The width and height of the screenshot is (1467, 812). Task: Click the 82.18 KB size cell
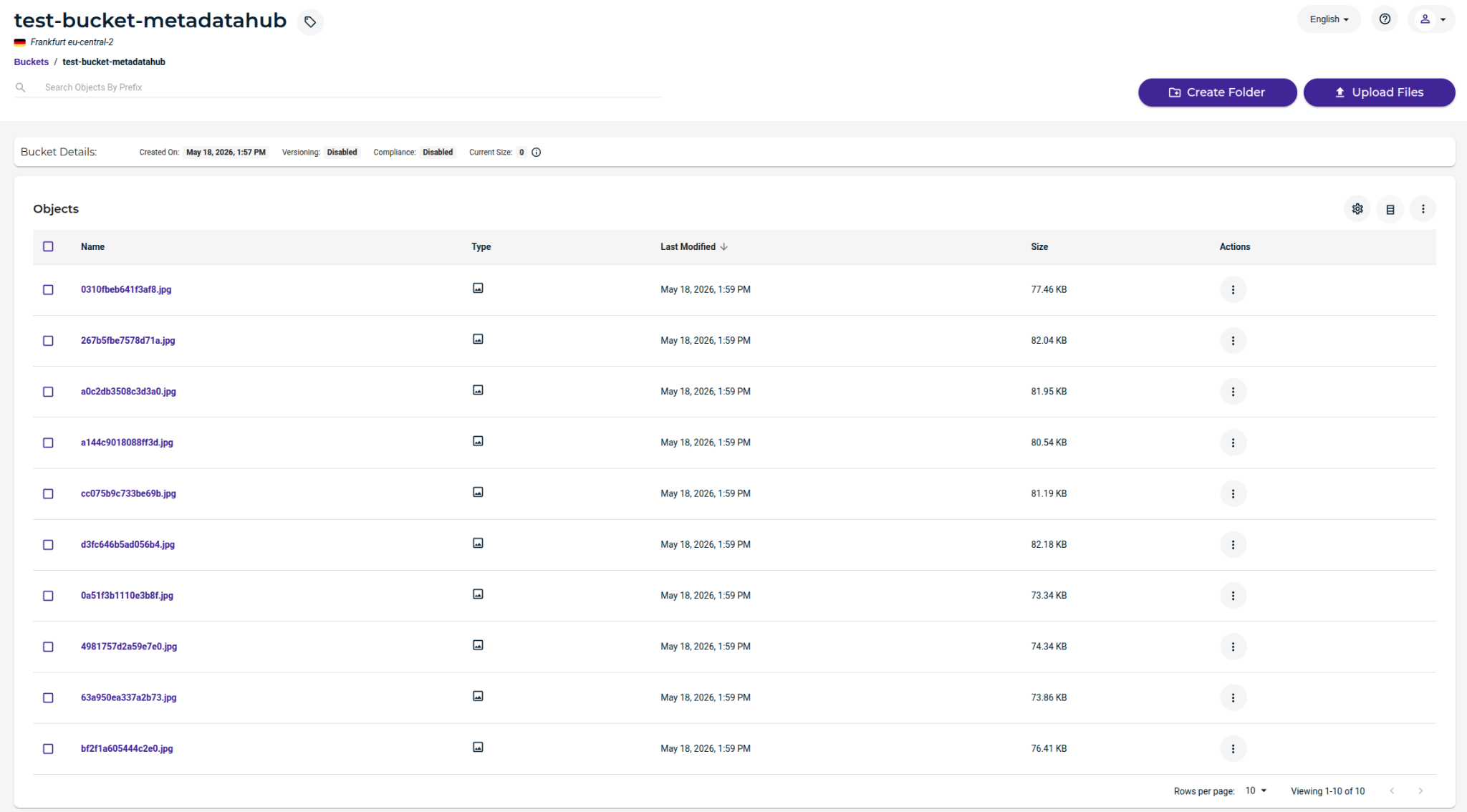pyautogui.click(x=1049, y=544)
